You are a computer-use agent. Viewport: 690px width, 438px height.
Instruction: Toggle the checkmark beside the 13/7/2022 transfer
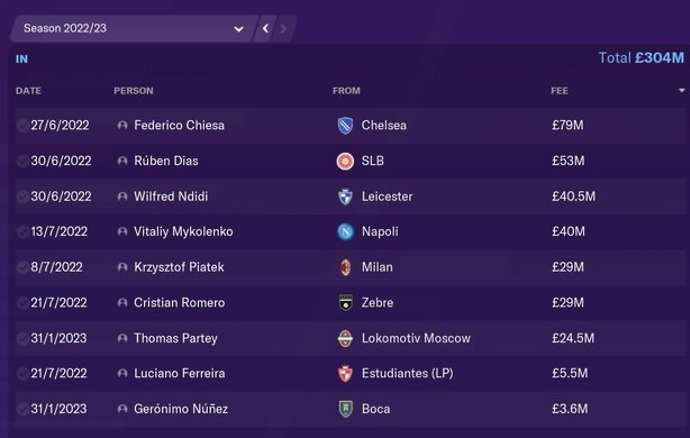(x=22, y=232)
